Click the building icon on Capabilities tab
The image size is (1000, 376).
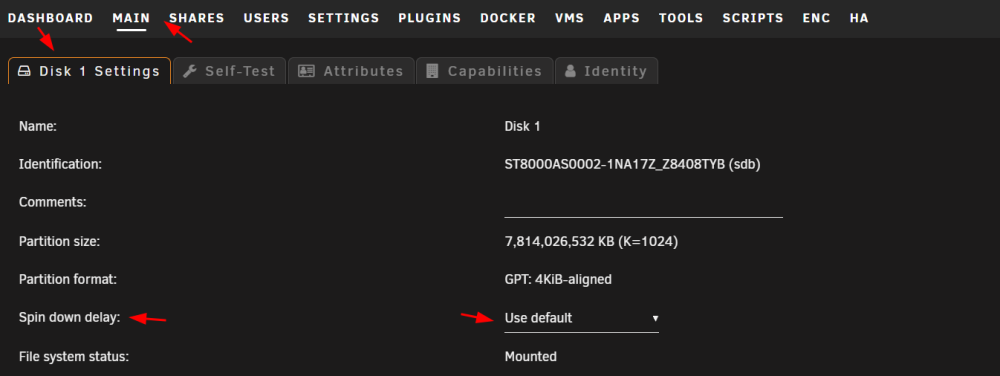click(432, 71)
